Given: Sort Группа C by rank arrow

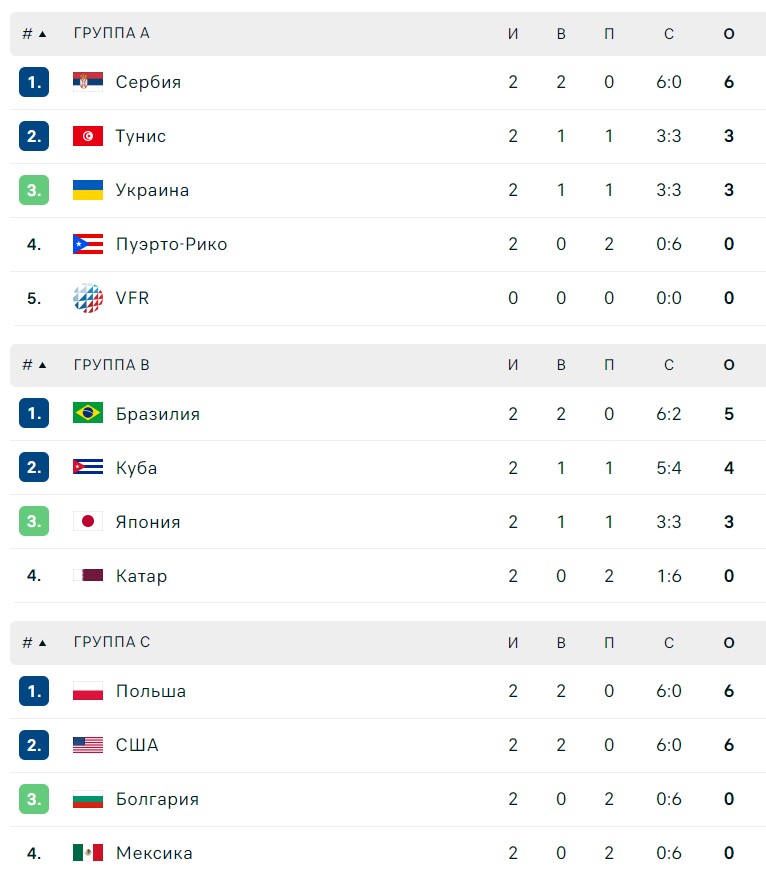Looking at the screenshot, I should (x=42, y=643).
